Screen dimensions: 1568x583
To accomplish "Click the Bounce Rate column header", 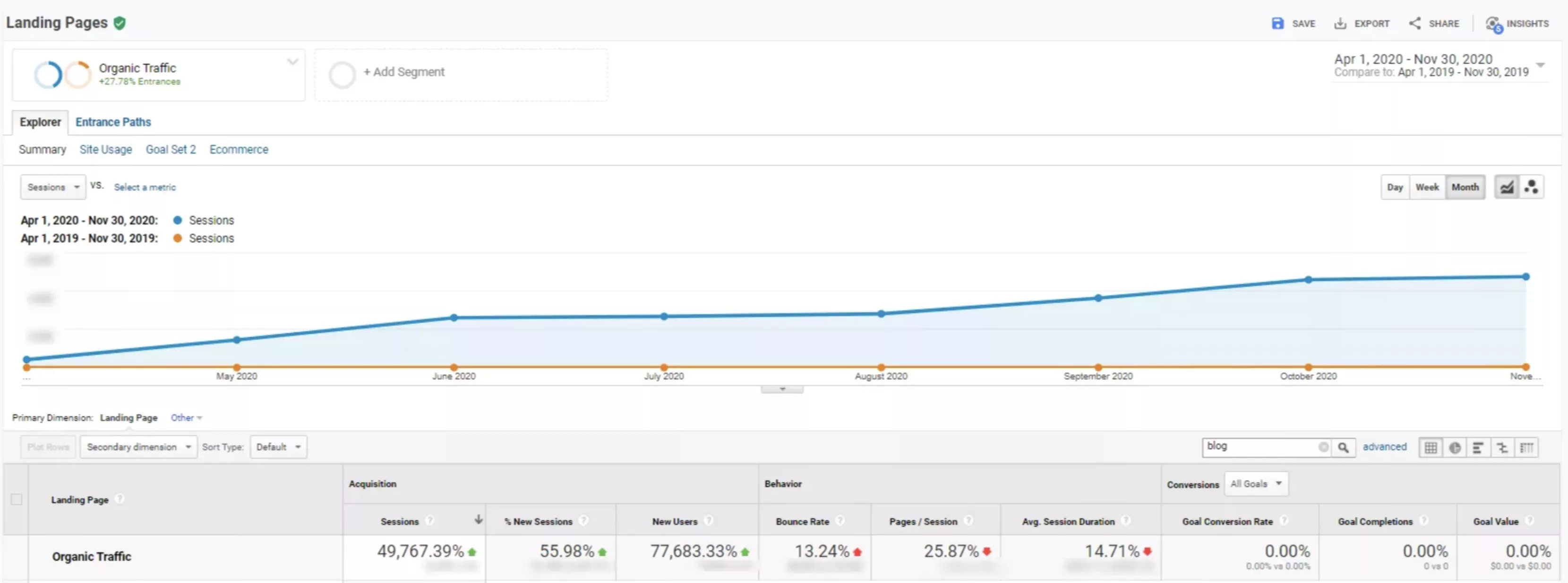I will [802, 522].
